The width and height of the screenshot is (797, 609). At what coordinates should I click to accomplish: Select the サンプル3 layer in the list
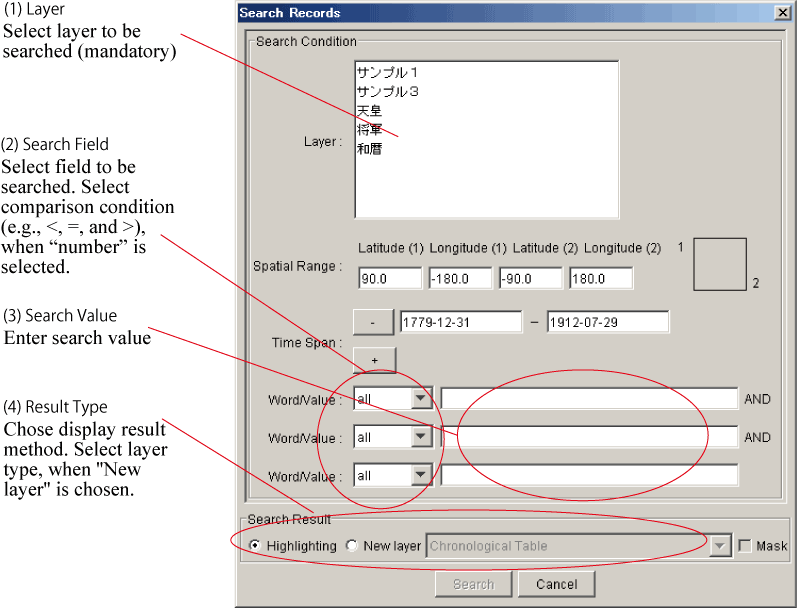tap(387, 92)
